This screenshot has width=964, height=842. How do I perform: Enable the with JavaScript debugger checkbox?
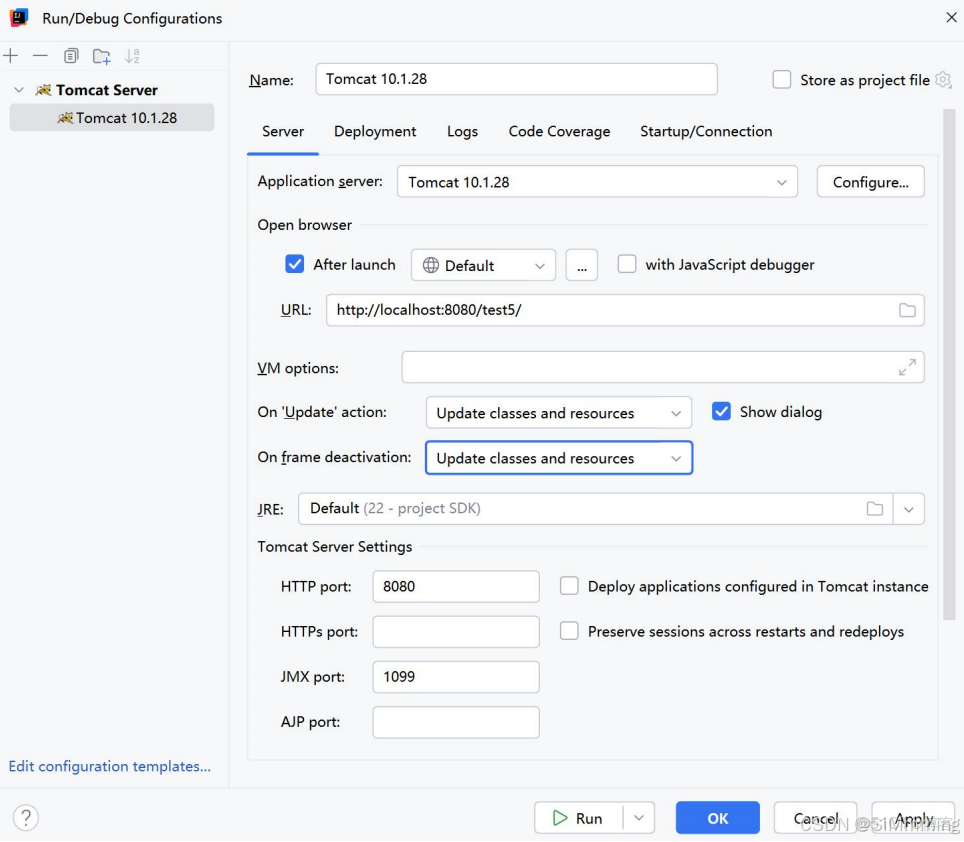click(x=627, y=264)
